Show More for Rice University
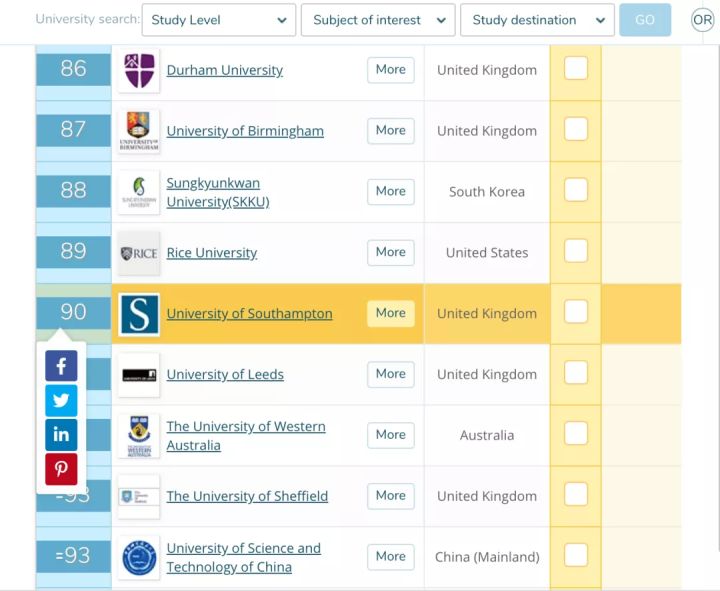 391,253
